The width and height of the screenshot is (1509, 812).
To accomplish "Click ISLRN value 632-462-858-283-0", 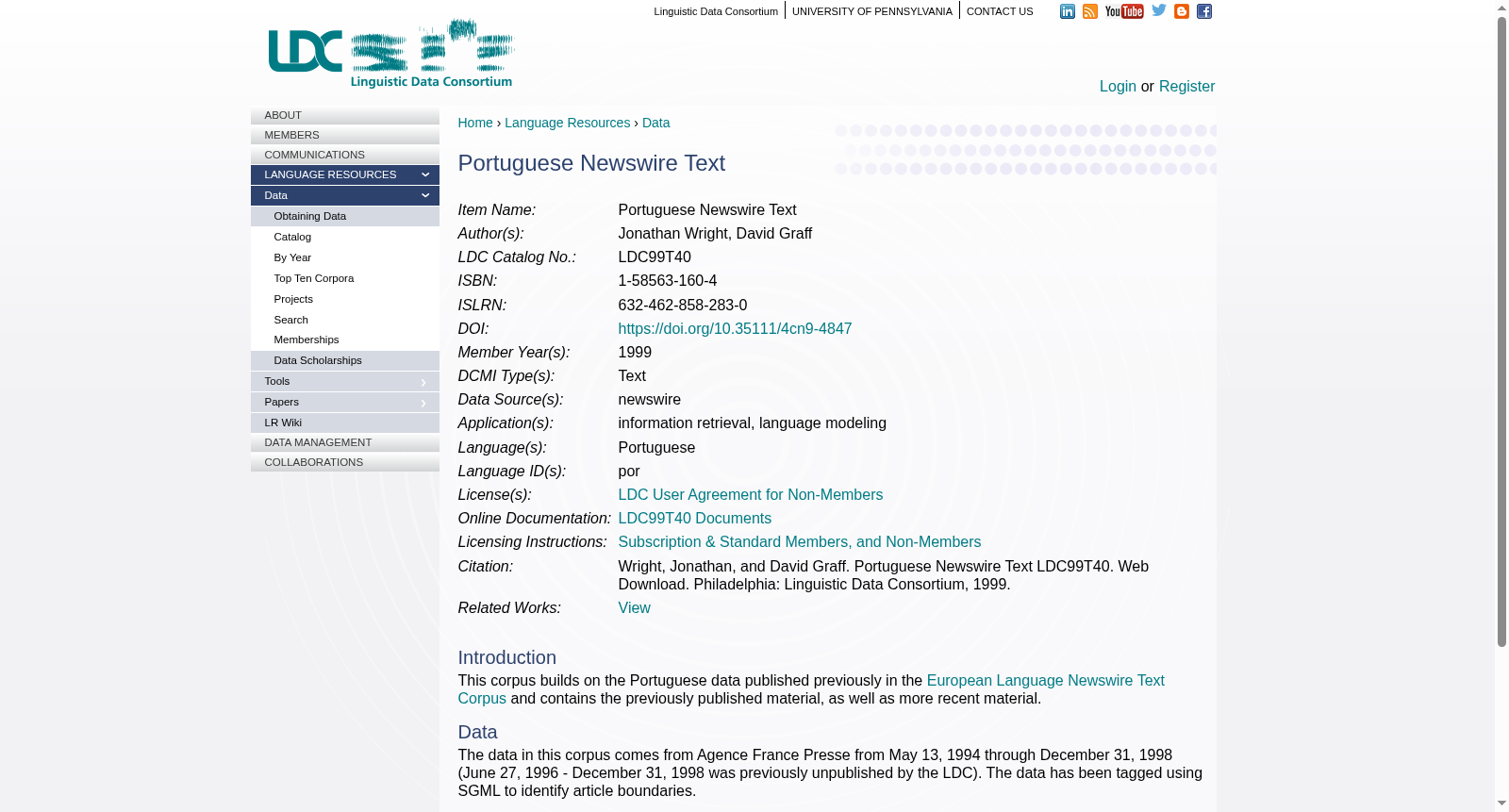I will (683, 306).
